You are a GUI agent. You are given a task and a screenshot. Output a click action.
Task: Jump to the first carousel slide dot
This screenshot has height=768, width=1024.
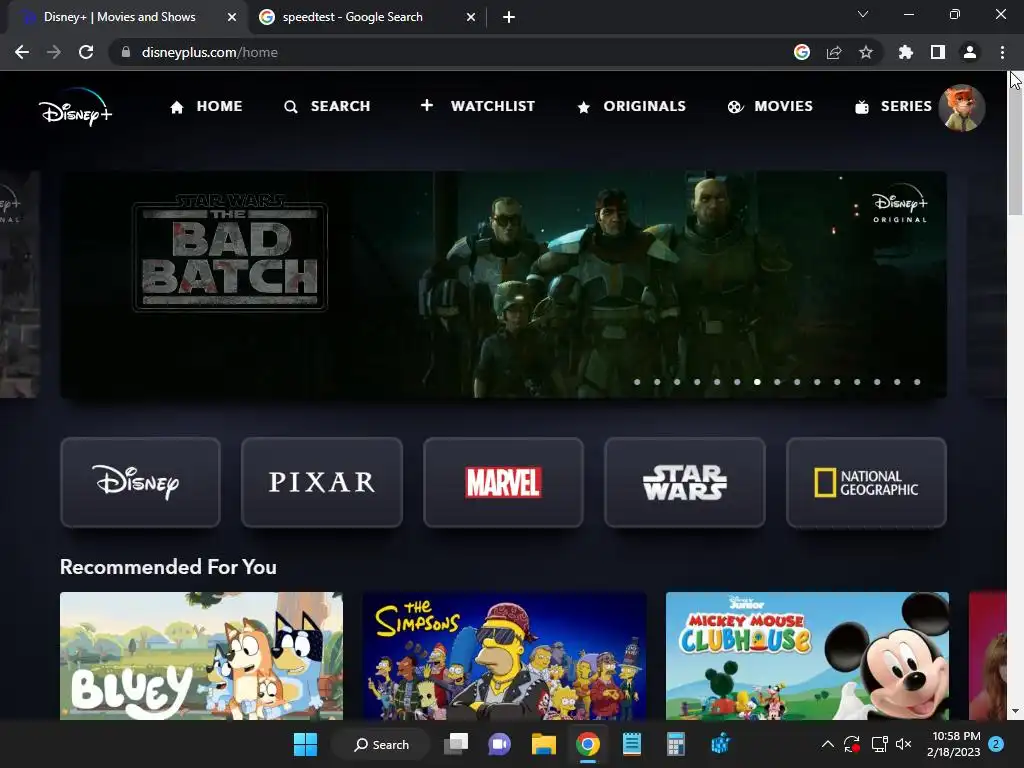637,382
